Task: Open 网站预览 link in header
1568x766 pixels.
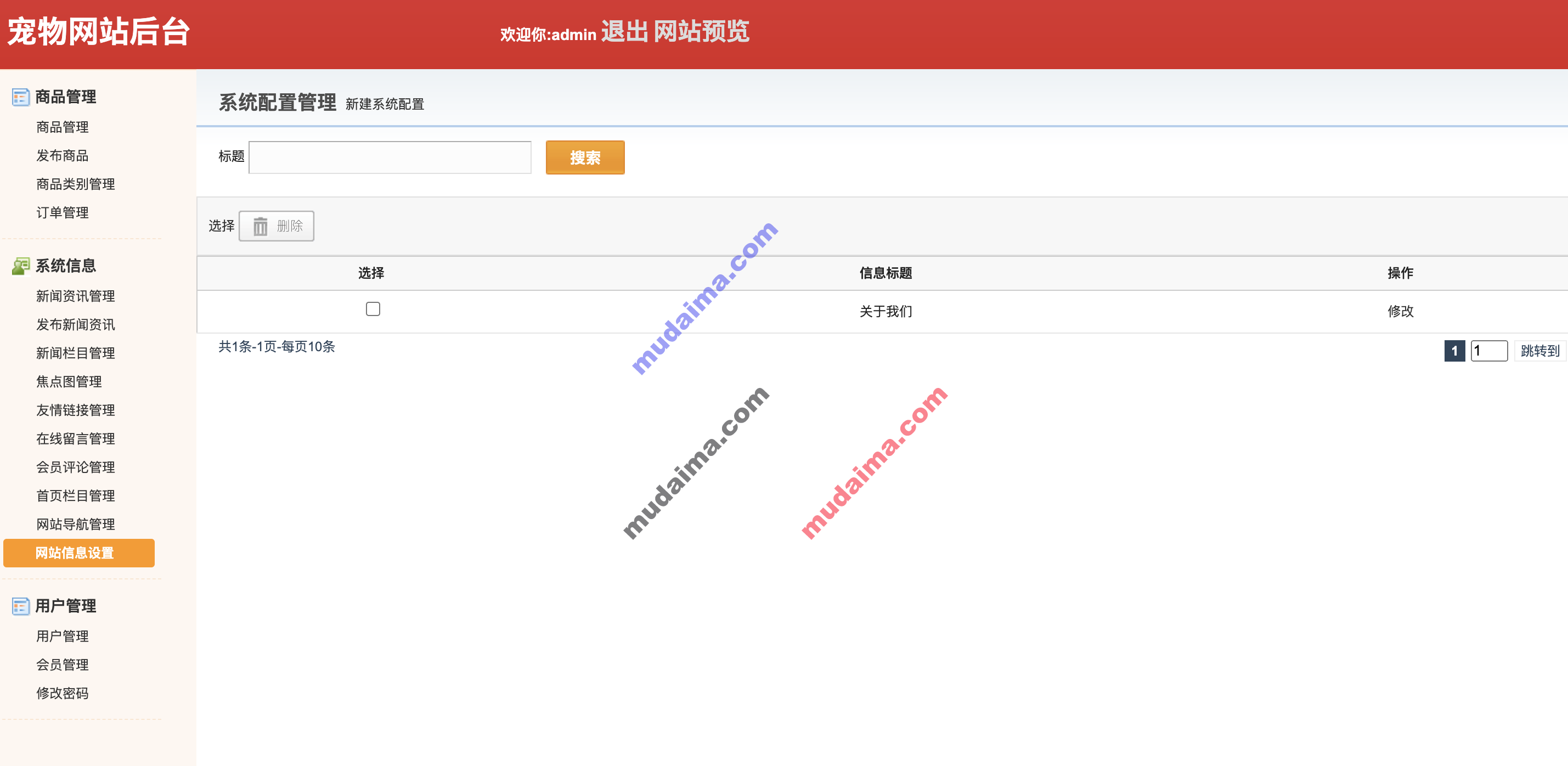Action: 701,32
